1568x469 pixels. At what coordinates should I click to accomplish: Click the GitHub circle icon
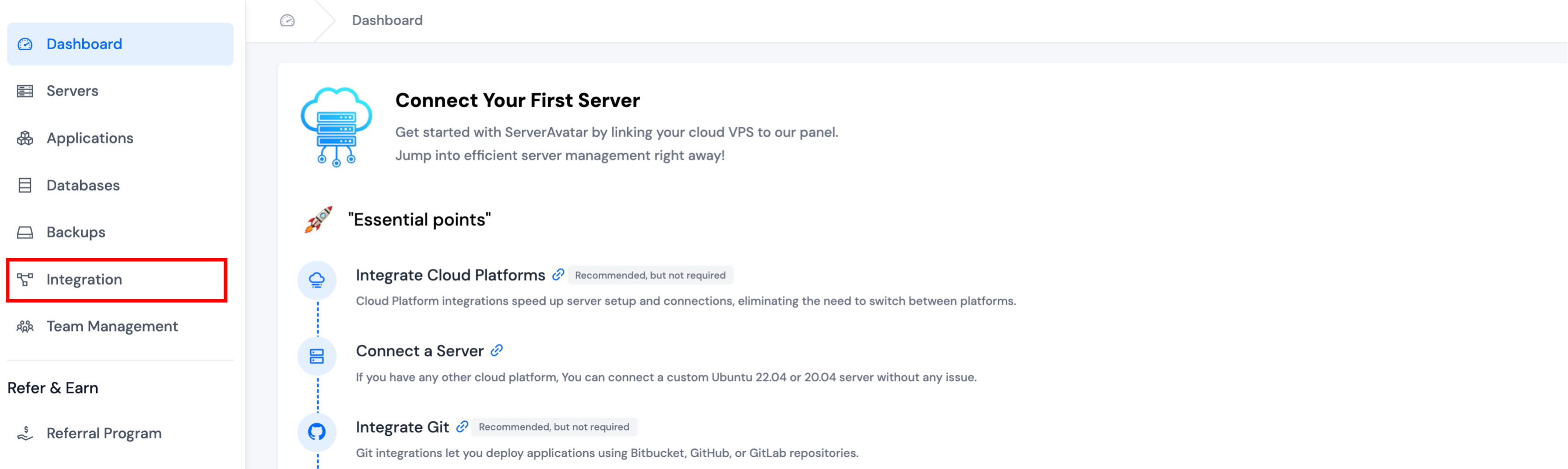tap(316, 432)
